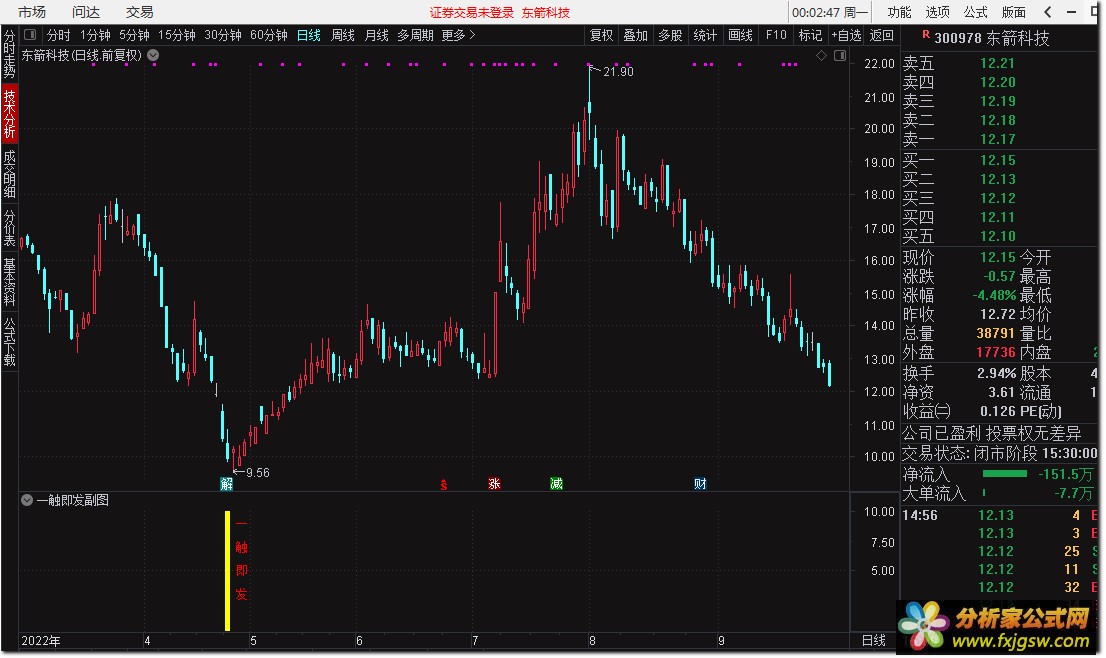Click the 解 event marker below the chart
This screenshot has width=1106, height=658.
226,484
